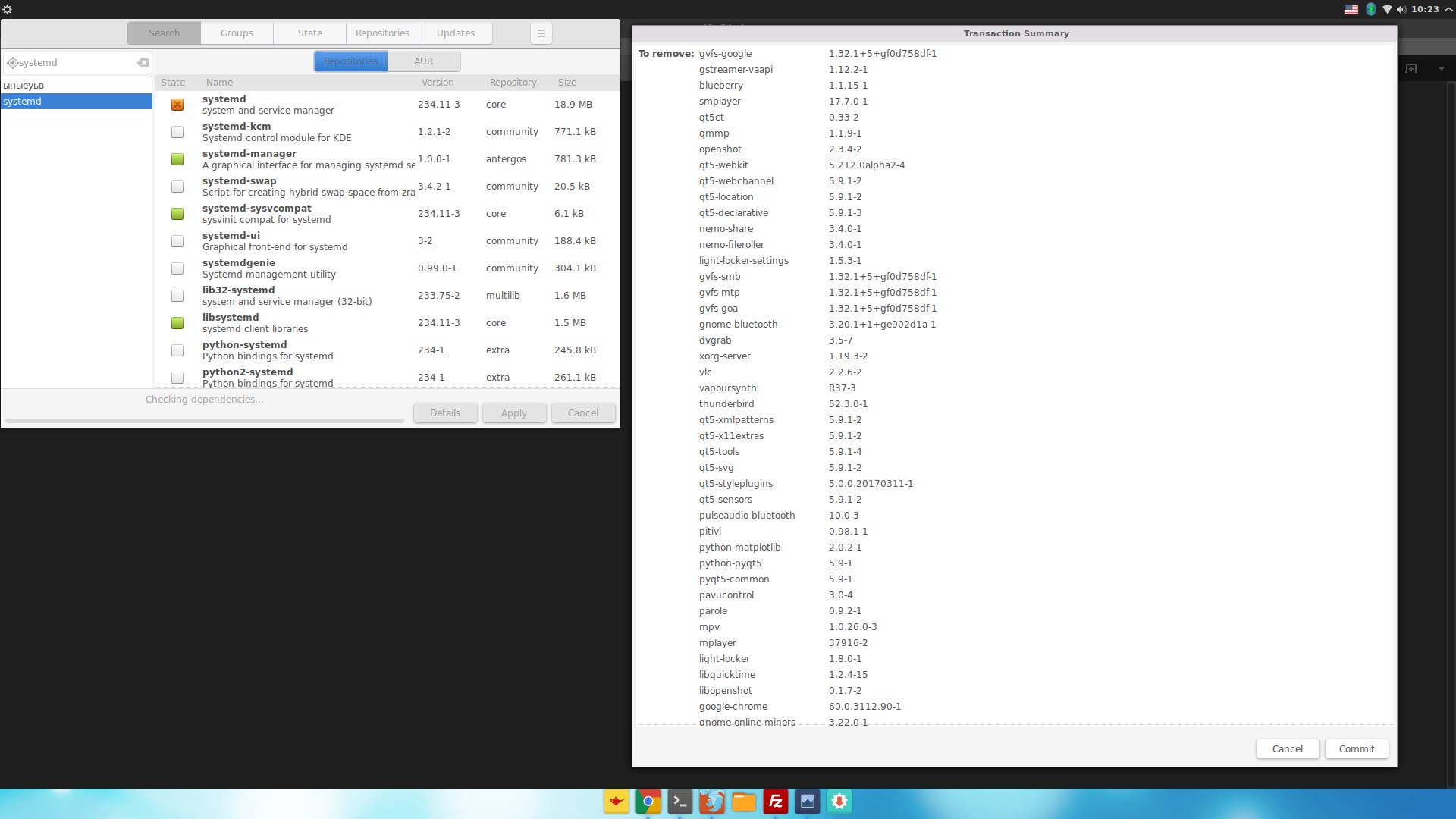This screenshot has width=1456, height=819.
Task: Open the top Repositories tab
Action: [x=382, y=33]
